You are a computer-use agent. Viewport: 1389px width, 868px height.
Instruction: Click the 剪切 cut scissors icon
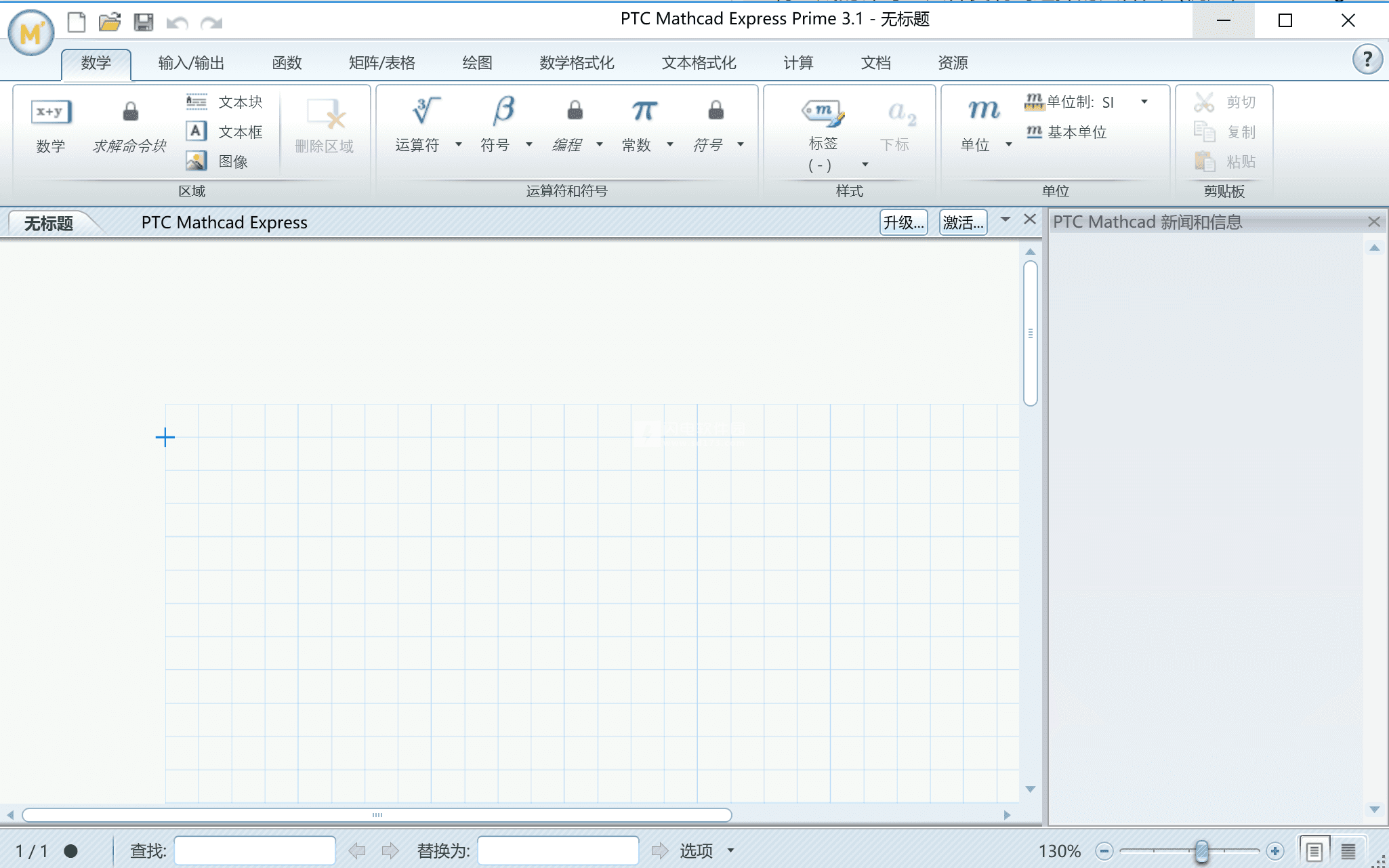pyautogui.click(x=1204, y=102)
